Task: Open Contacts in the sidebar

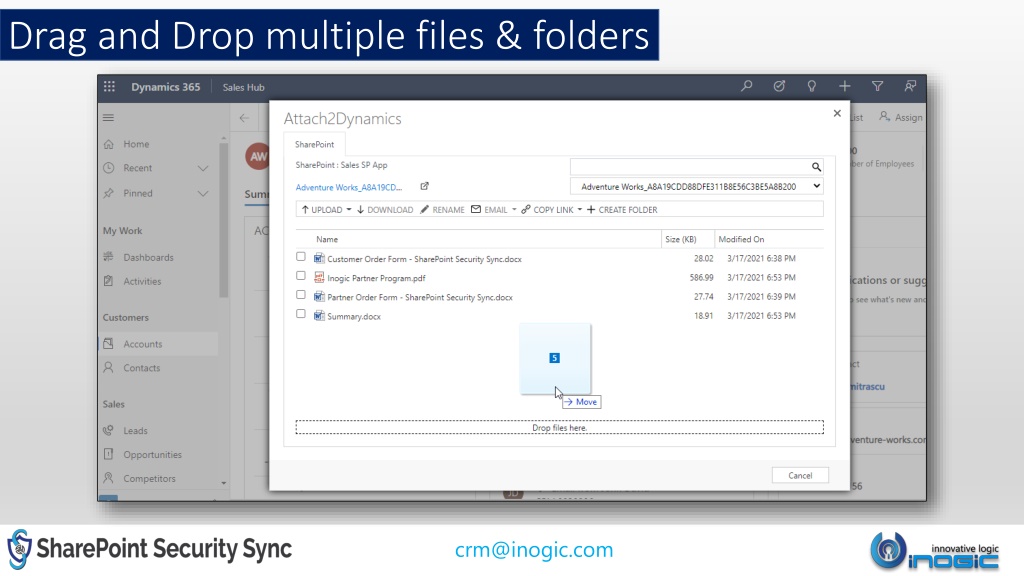Action: (141, 368)
